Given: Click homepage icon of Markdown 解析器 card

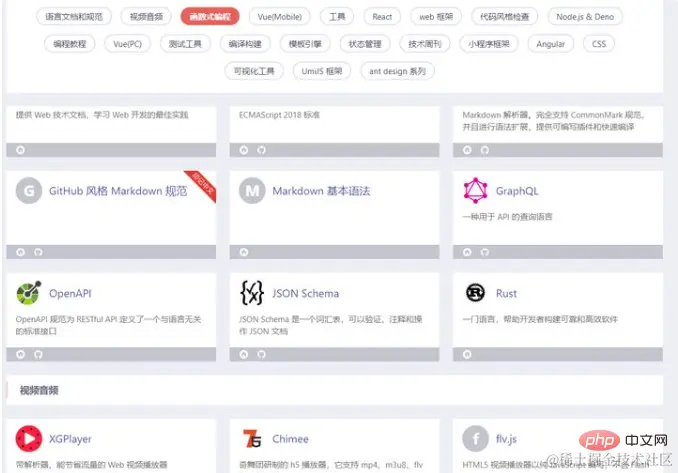Looking at the screenshot, I should point(467,150).
